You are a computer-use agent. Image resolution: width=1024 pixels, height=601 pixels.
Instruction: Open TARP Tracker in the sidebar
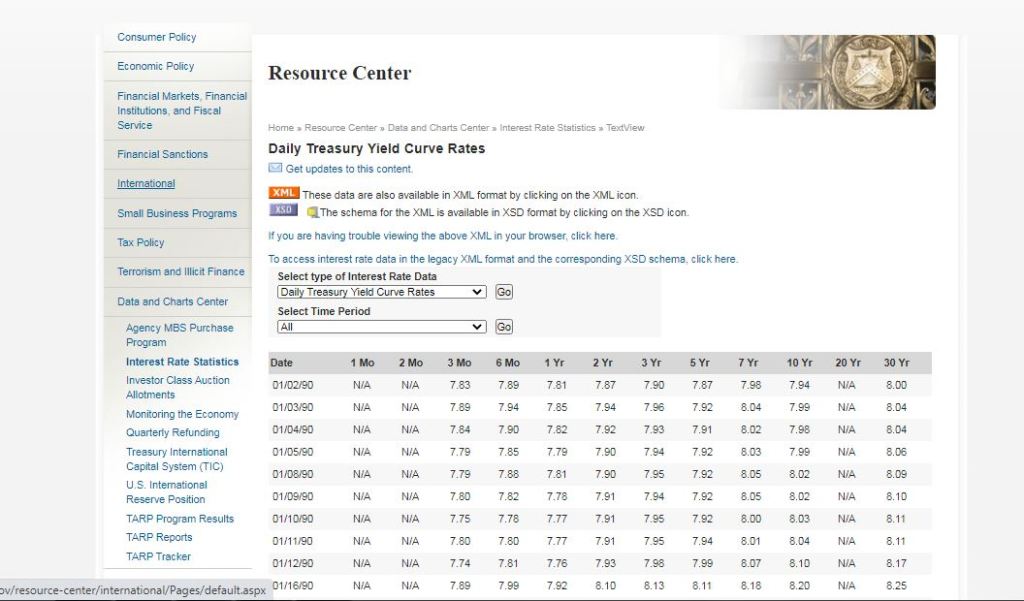[158, 556]
